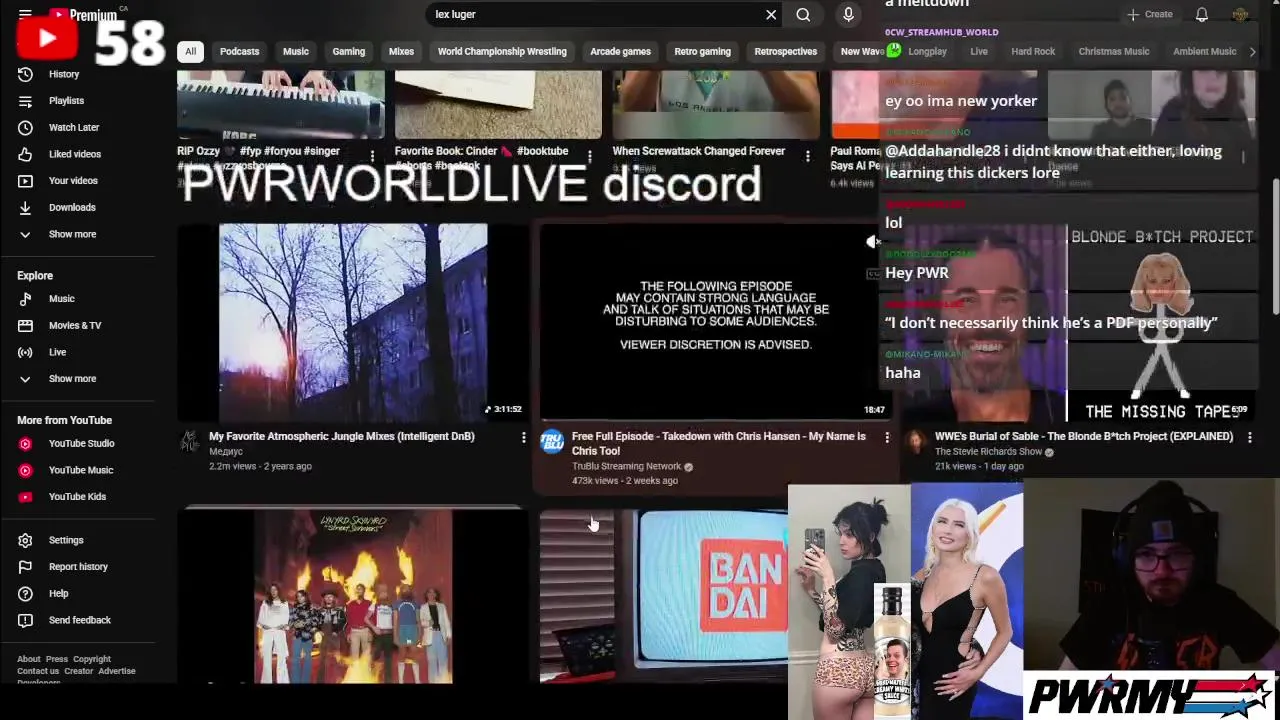This screenshot has height=720, width=1280.
Task: Open the Медиус channel name link
Action: tap(226, 452)
